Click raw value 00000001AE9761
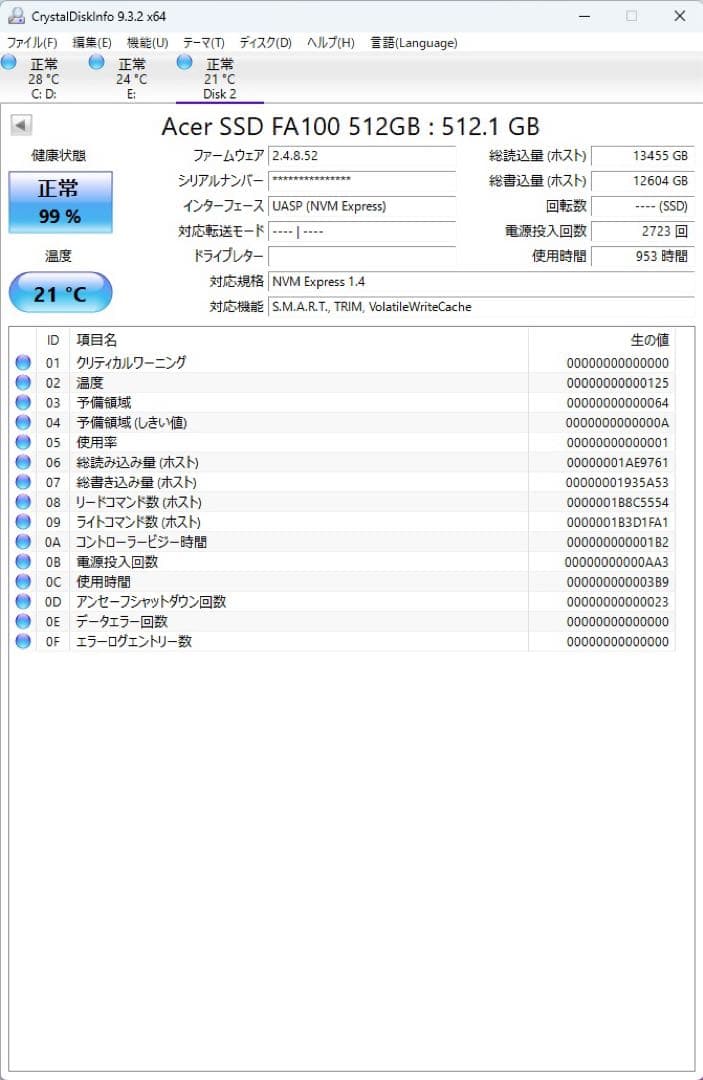 (x=618, y=463)
